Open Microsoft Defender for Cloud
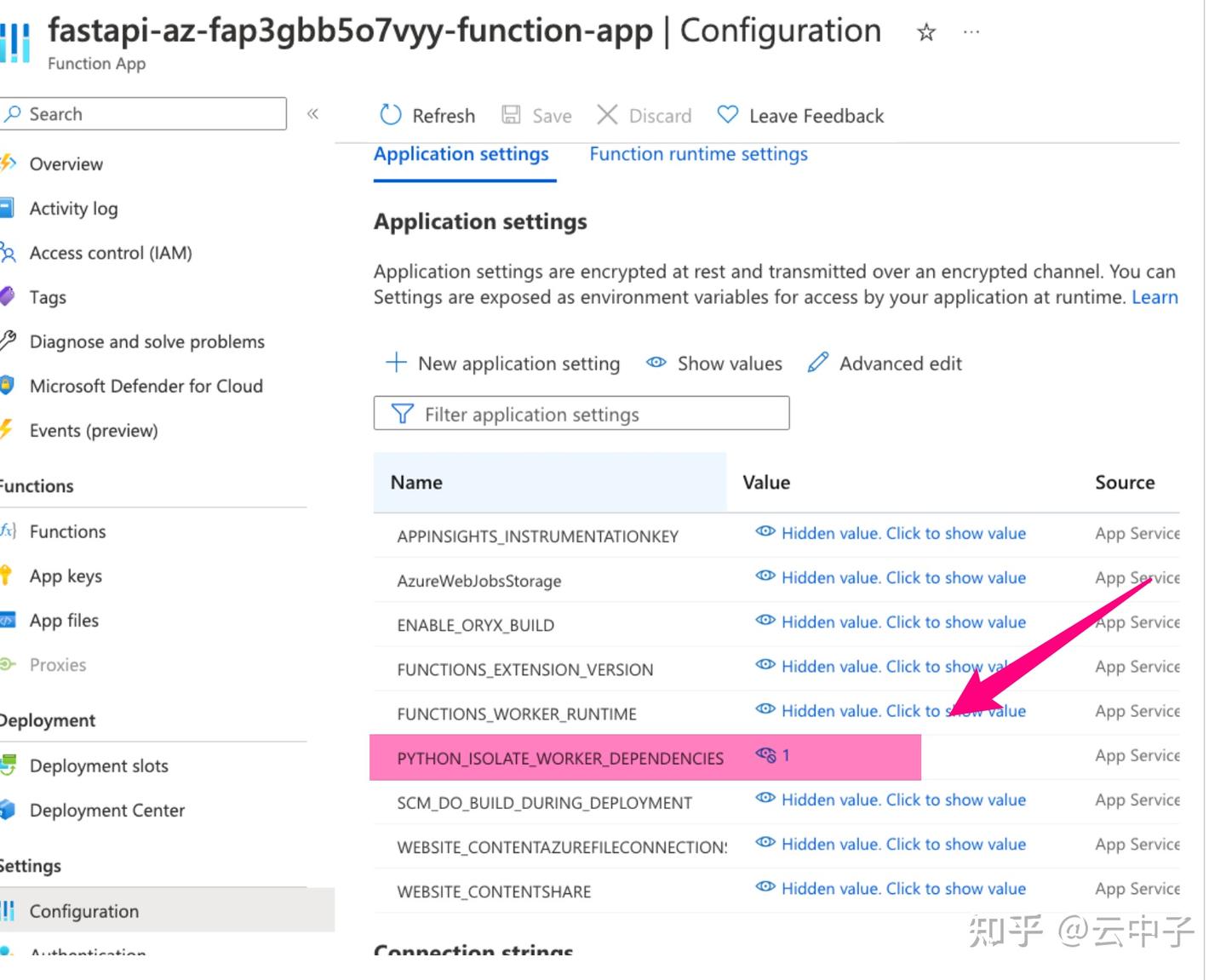 click(146, 386)
